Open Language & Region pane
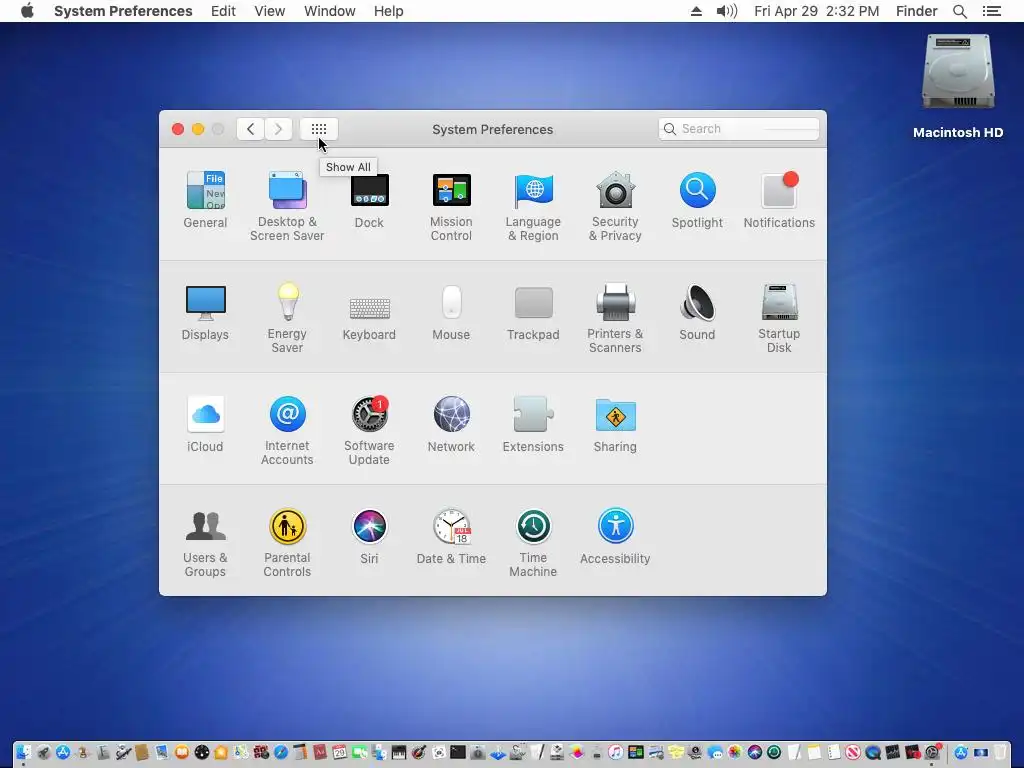The height and width of the screenshot is (768, 1024). [533, 206]
